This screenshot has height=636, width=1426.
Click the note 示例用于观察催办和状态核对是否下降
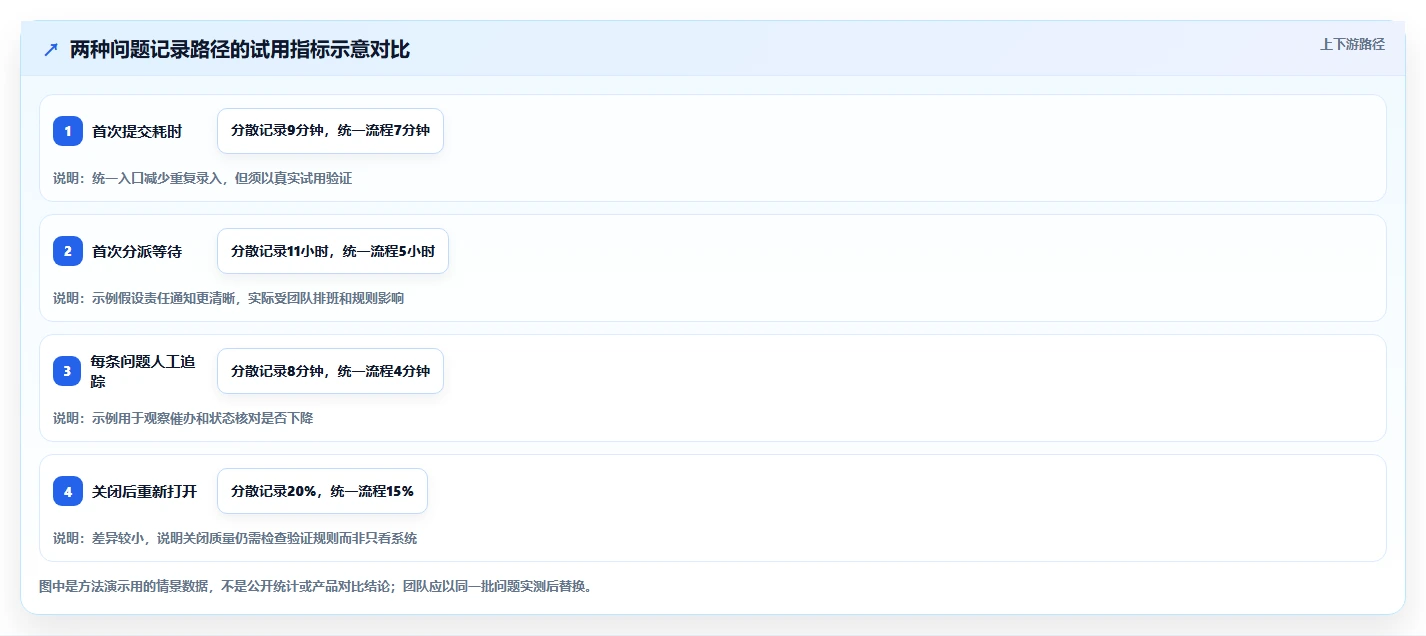[x=202, y=418]
